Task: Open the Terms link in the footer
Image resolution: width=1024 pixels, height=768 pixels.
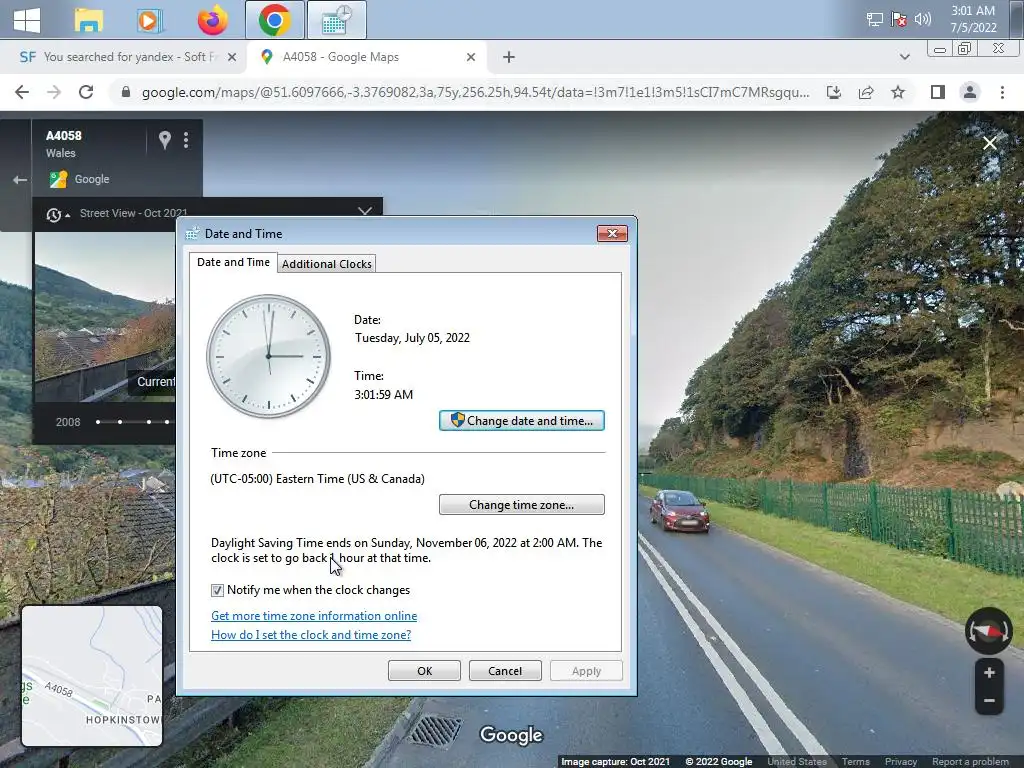Action: (855, 761)
